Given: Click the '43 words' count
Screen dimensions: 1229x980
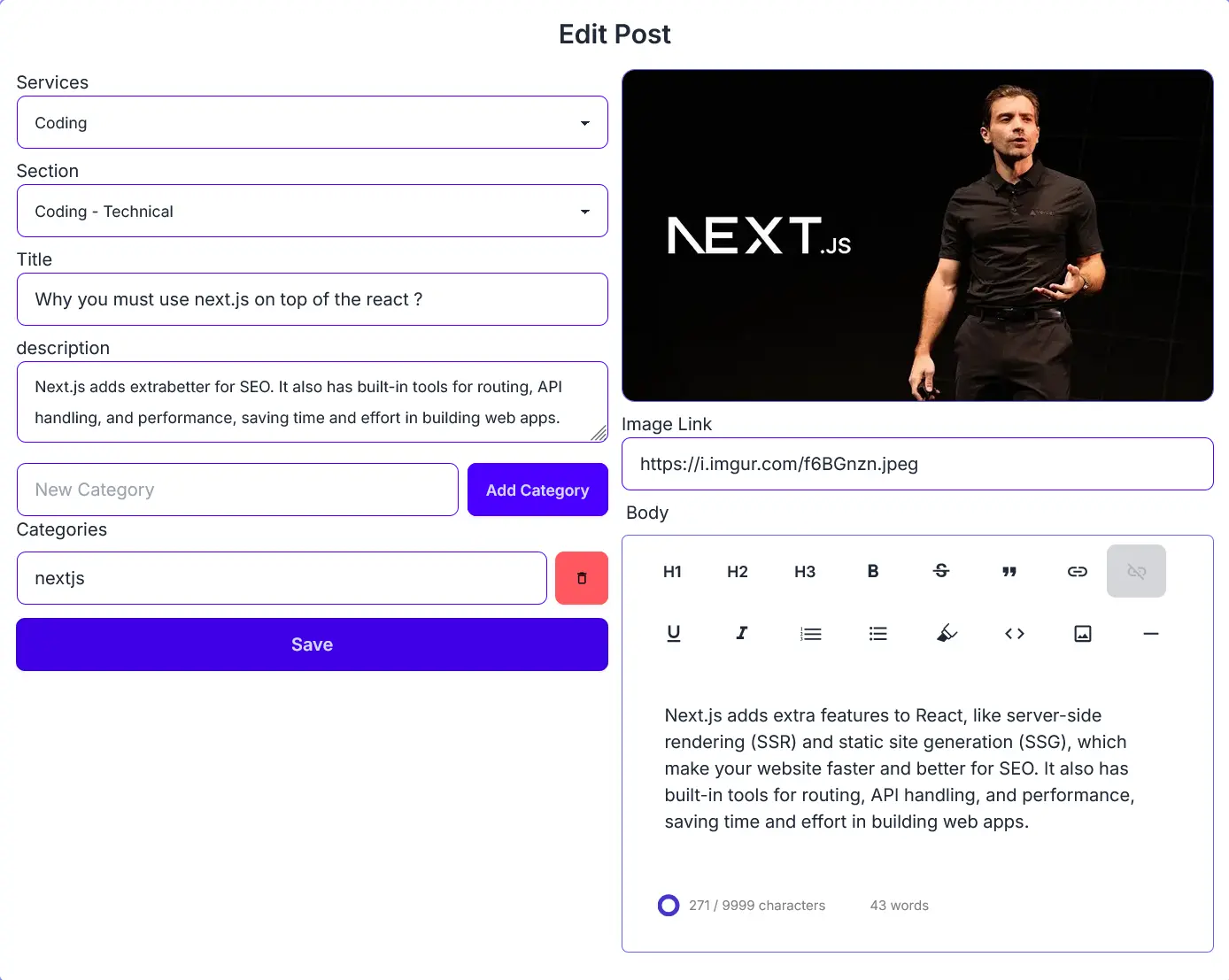Looking at the screenshot, I should pyautogui.click(x=900, y=906).
